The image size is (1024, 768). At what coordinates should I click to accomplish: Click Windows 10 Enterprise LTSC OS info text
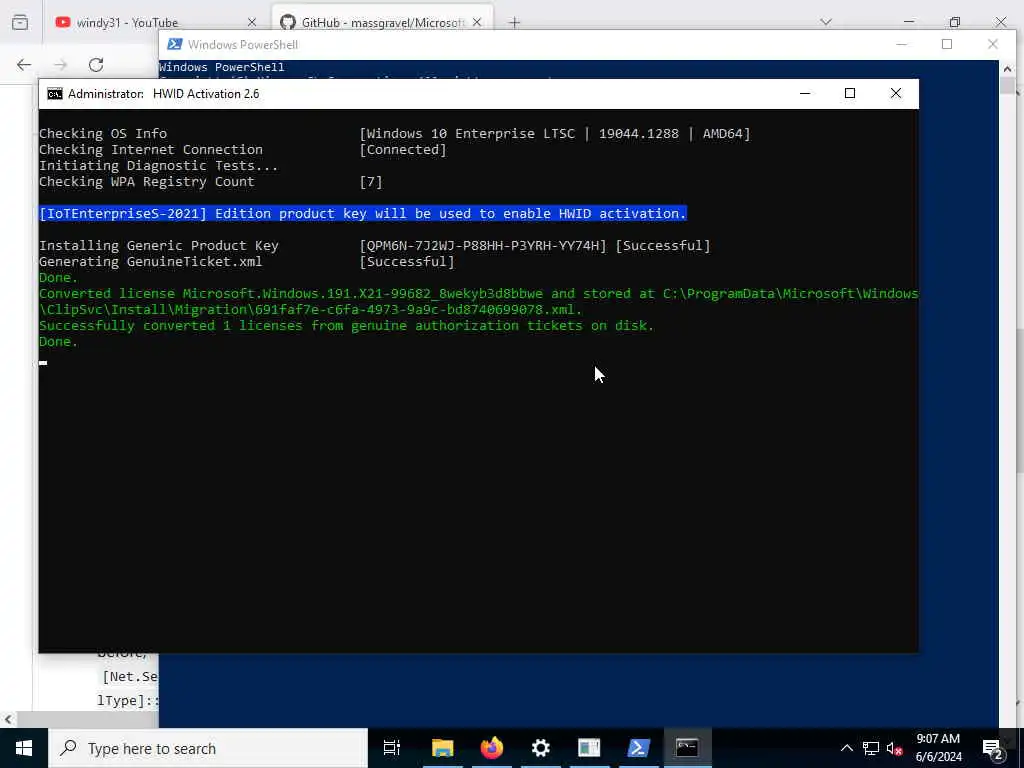tap(555, 133)
